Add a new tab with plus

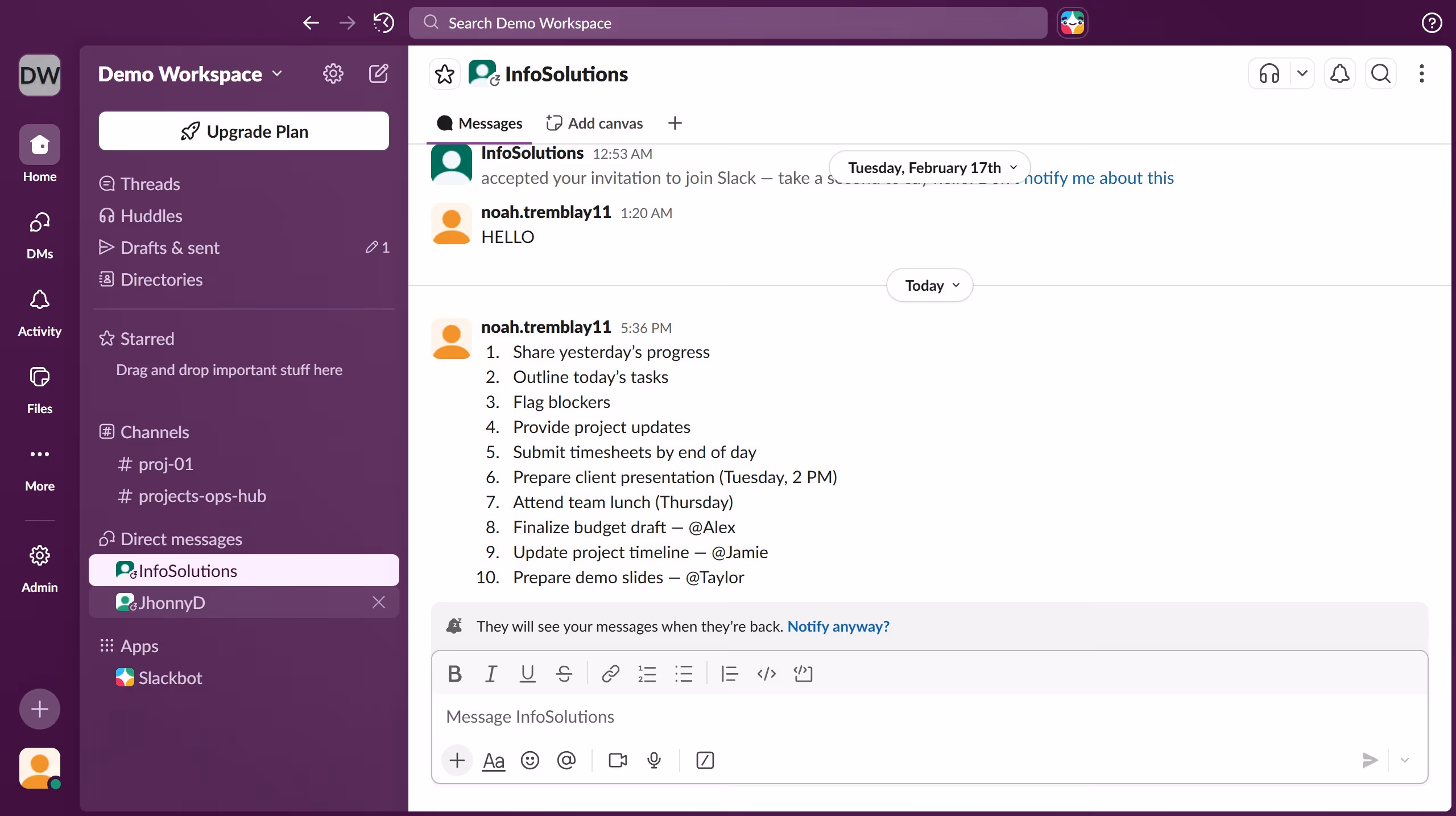(675, 123)
